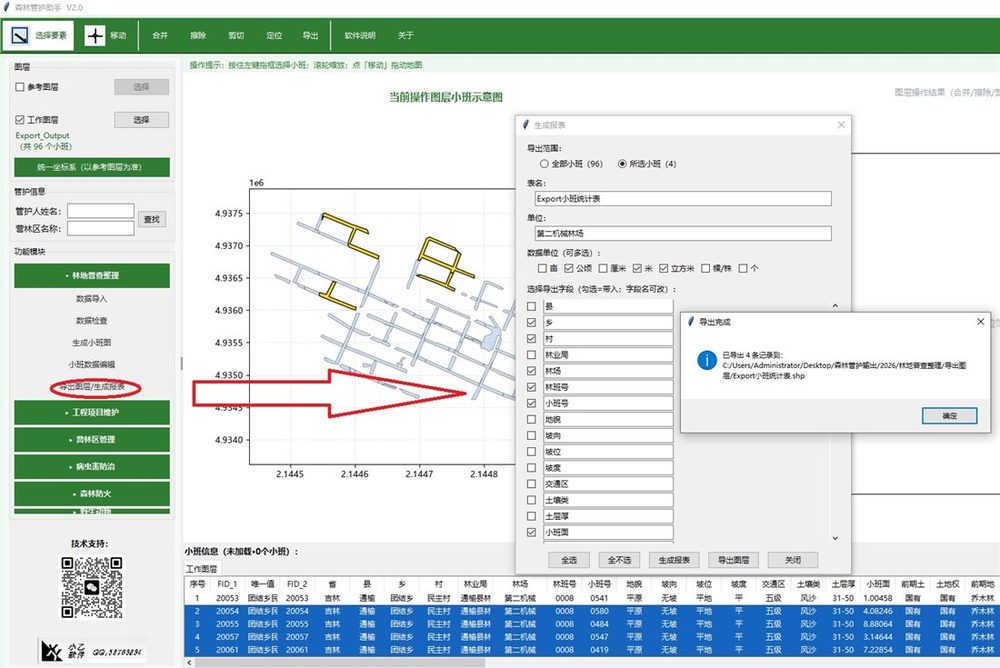Screen dimensions: 1000x668
Task: Toggle the 立方米 data unit checkbox
Action: click(x=663, y=268)
